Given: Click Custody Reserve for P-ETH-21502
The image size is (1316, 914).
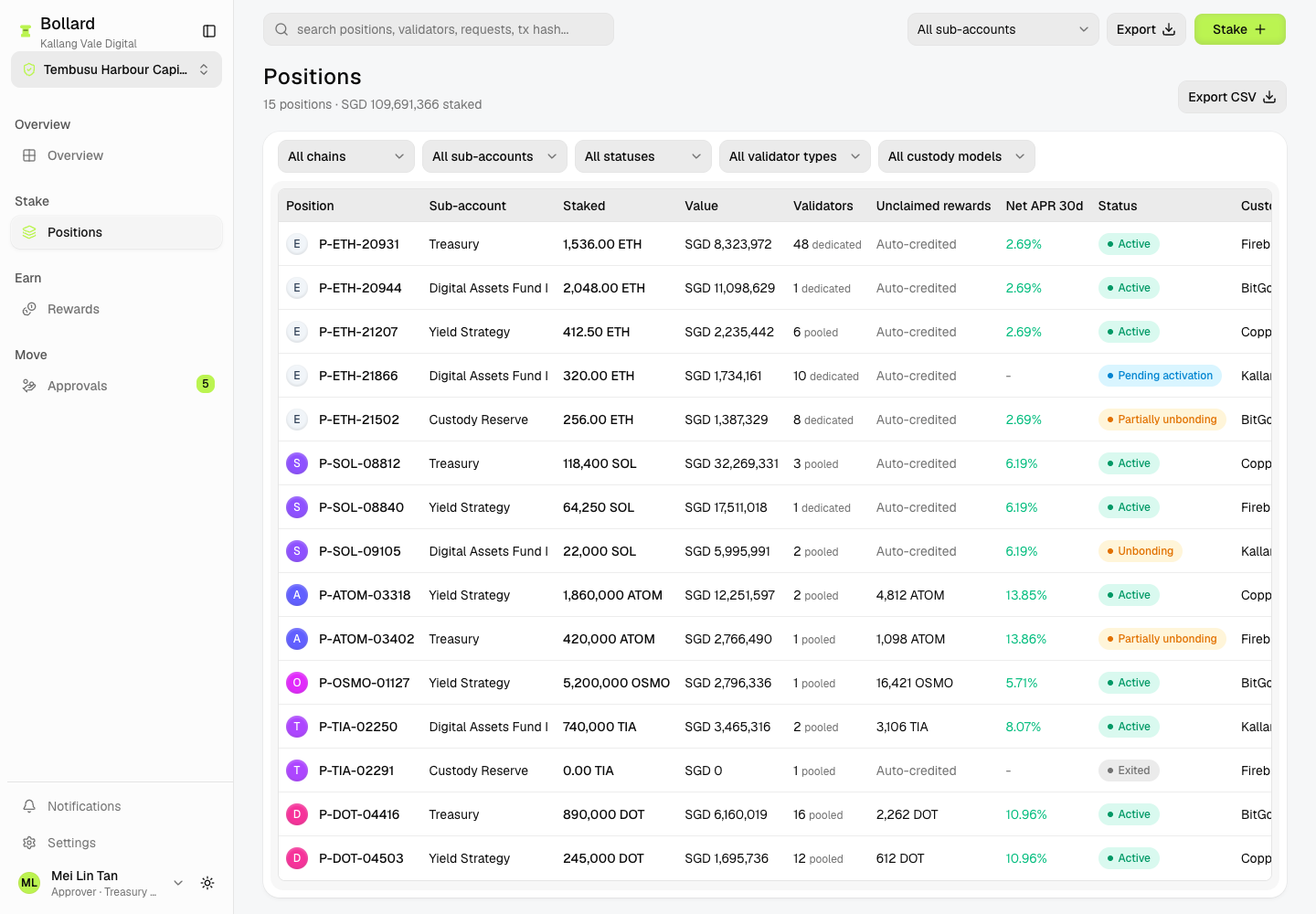Looking at the screenshot, I should point(479,420).
